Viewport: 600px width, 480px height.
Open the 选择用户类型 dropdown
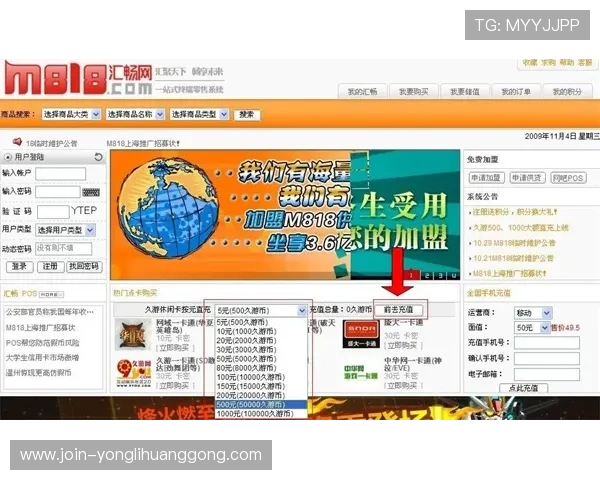65,230
